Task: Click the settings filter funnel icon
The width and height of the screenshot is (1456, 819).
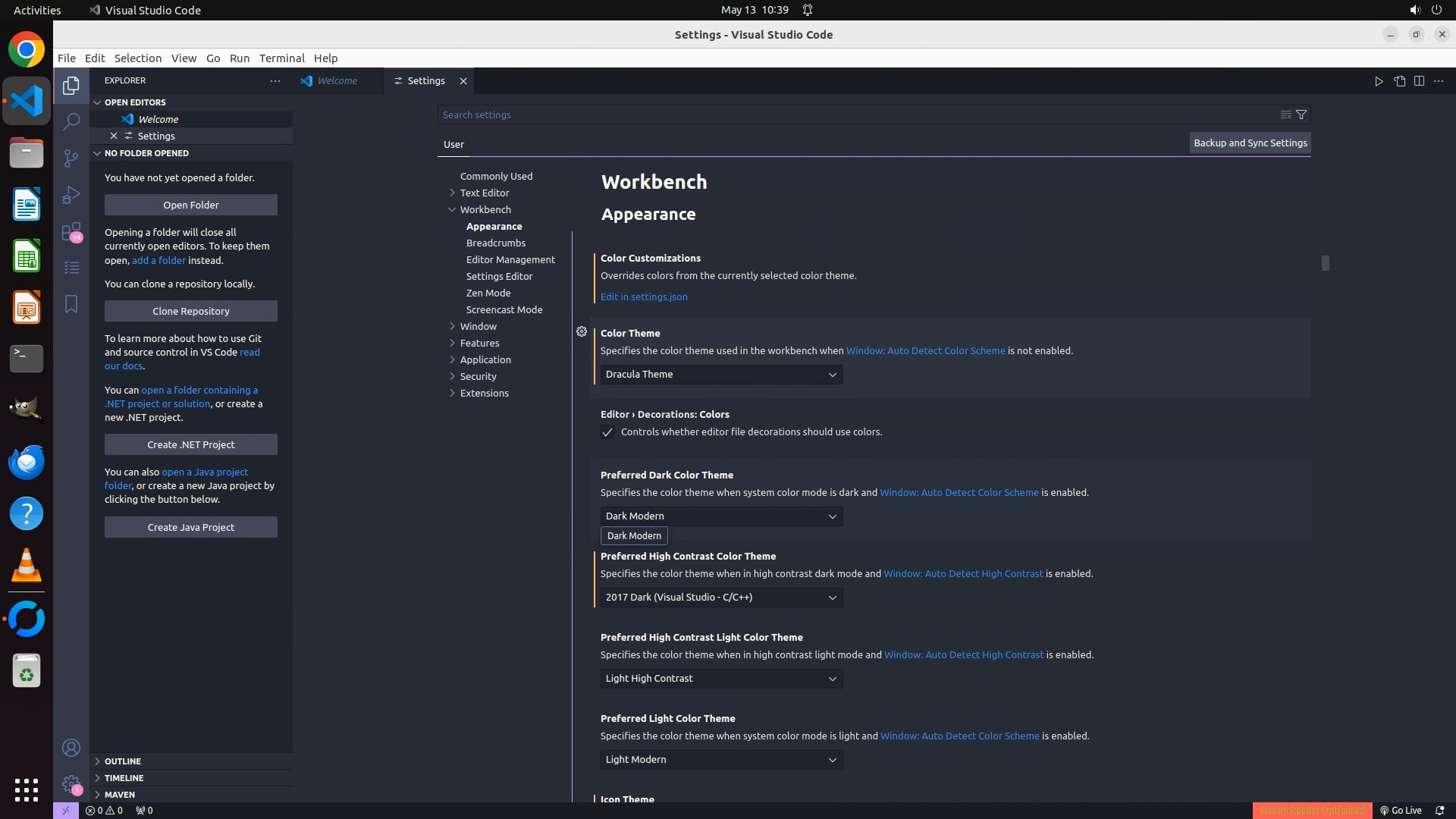Action: pos(1301,115)
